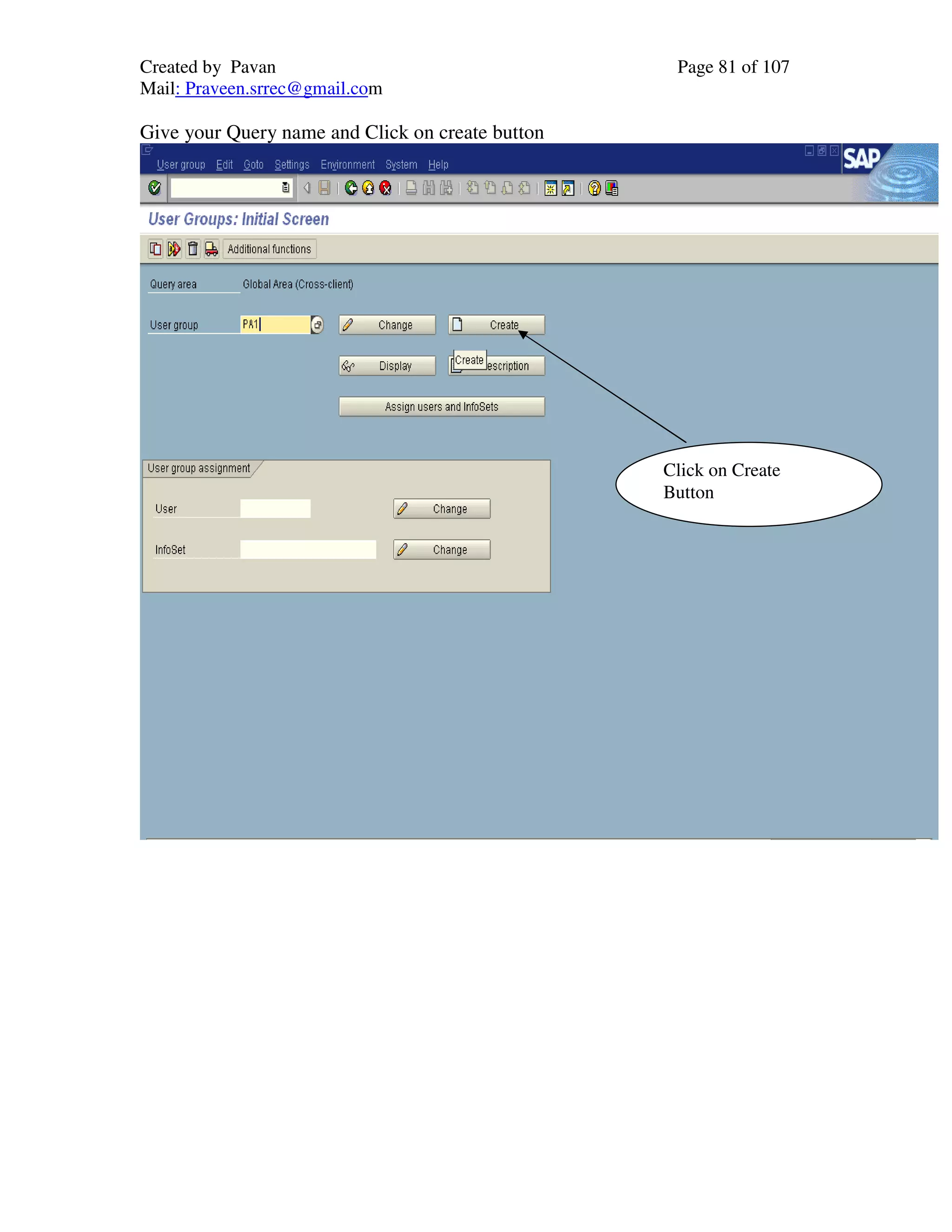Image resolution: width=952 pixels, height=1232 pixels.
Task: Click the Assign users and InfoSets button
Action: (442, 407)
